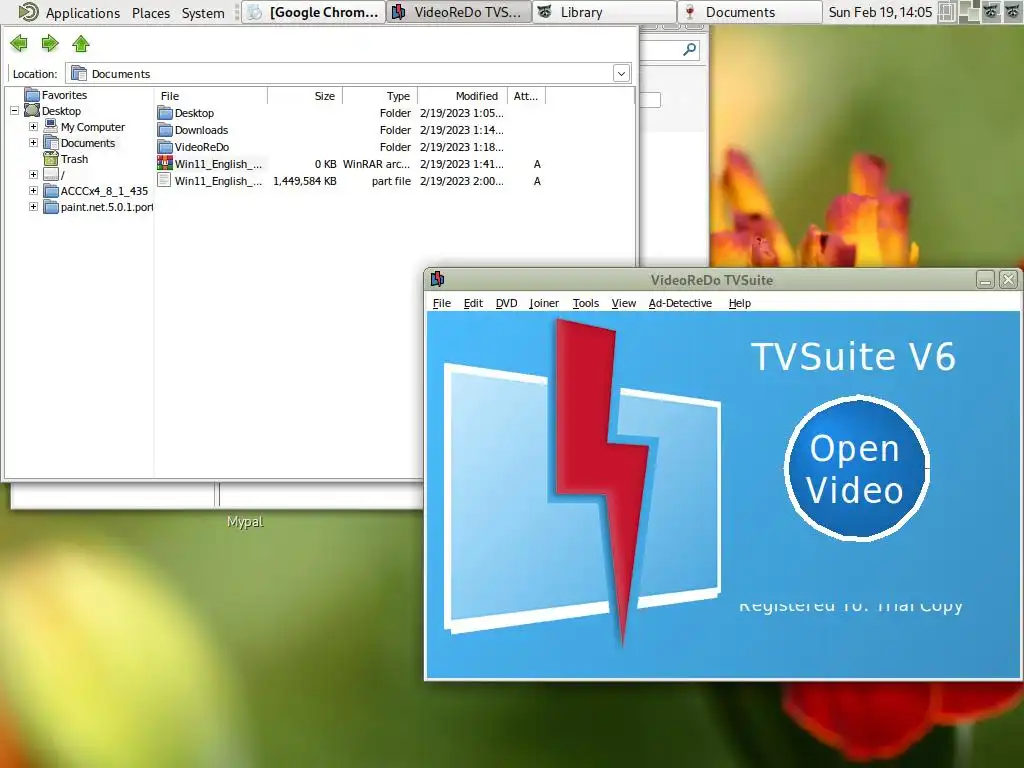Select the Win11_English part file icon
The height and width of the screenshot is (768, 1024).
165,180
